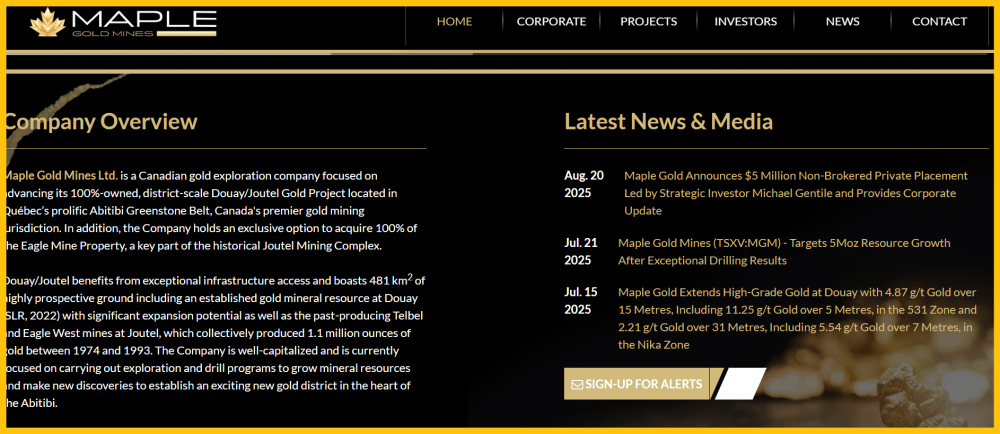Select the Jul. 15 2025 date

point(581,301)
